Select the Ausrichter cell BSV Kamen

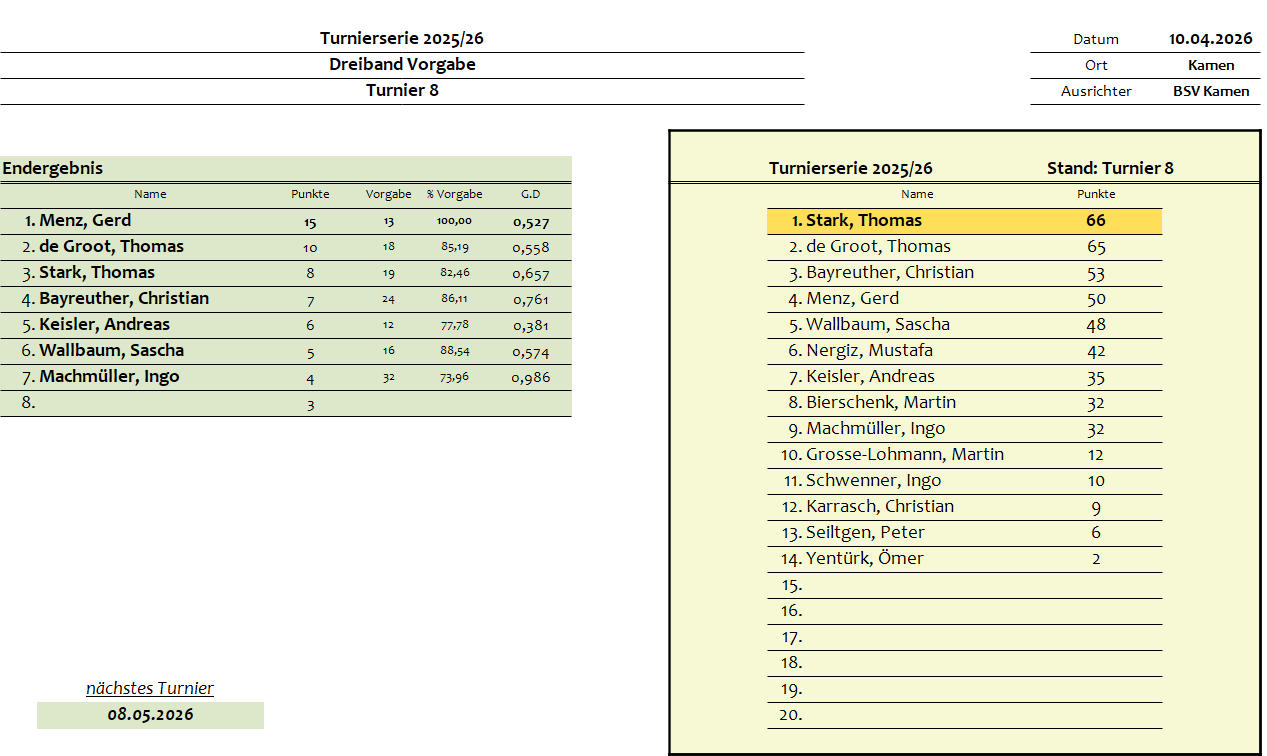[x=1210, y=91]
